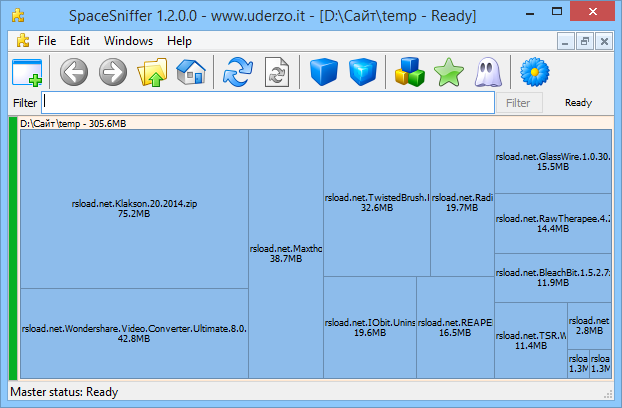622x408 pixels.
Task: Select the solid blue cube icon
Action: (x=324, y=72)
